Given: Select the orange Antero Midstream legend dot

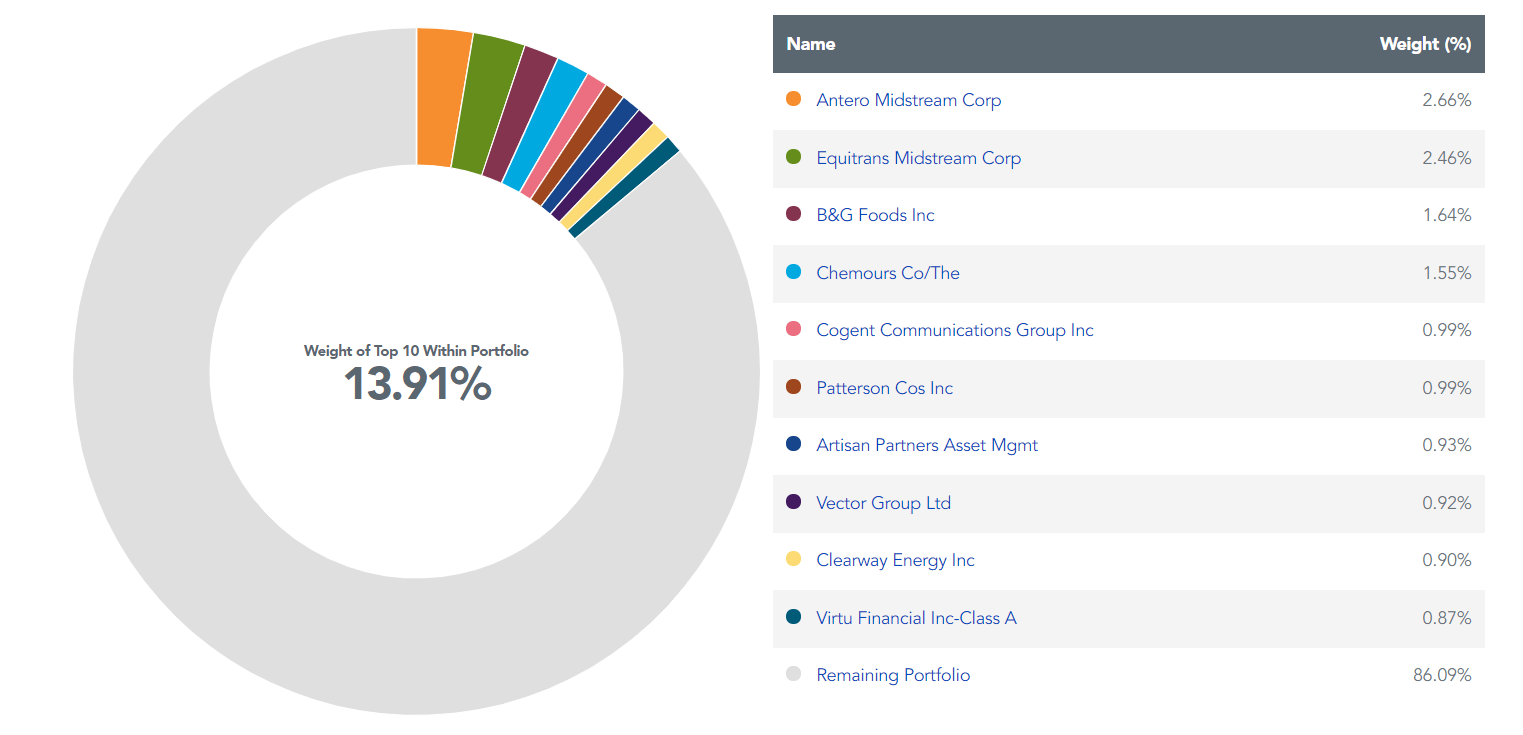Looking at the screenshot, I should pos(794,100).
